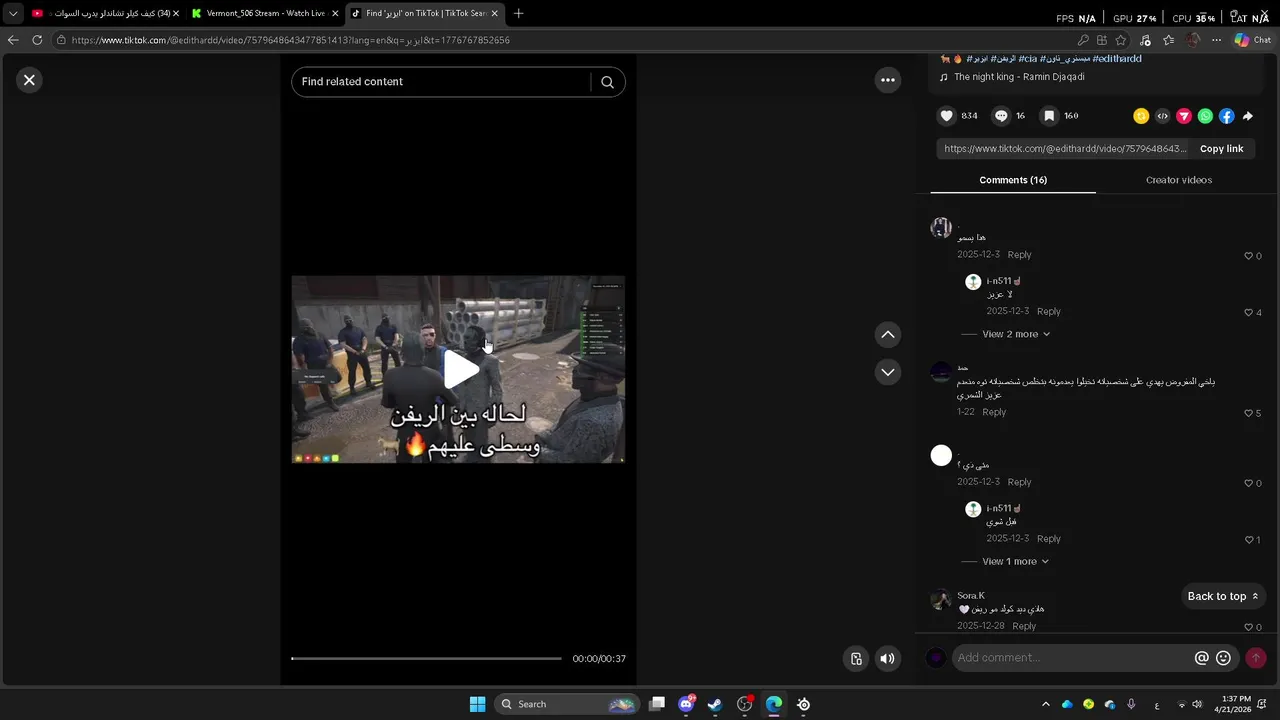Viewport: 1280px width, 720px height.
Task: Click Find related content search field
Action: [x=444, y=82]
